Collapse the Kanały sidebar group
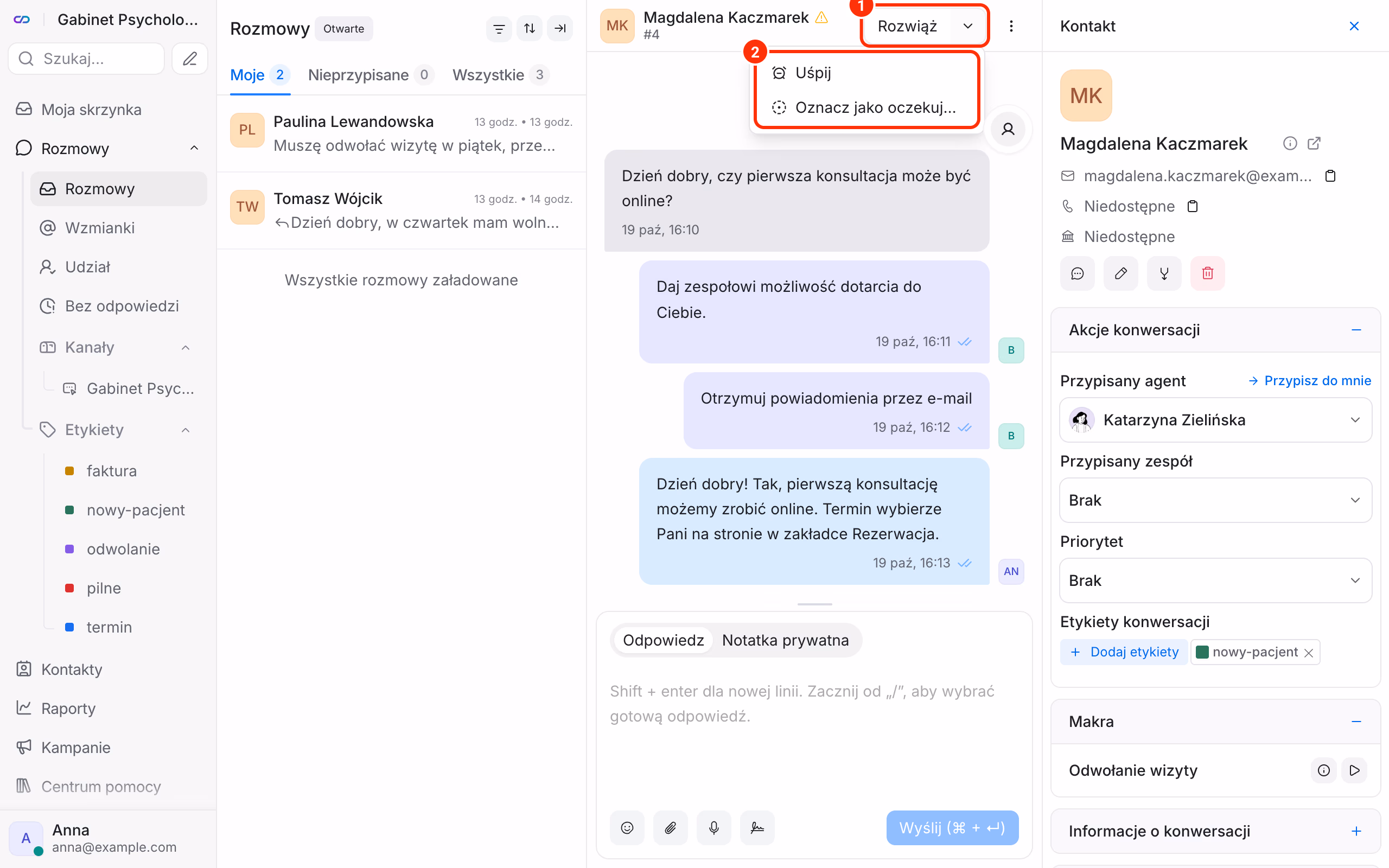The width and height of the screenshot is (1389, 868). (x=186, y=347)
